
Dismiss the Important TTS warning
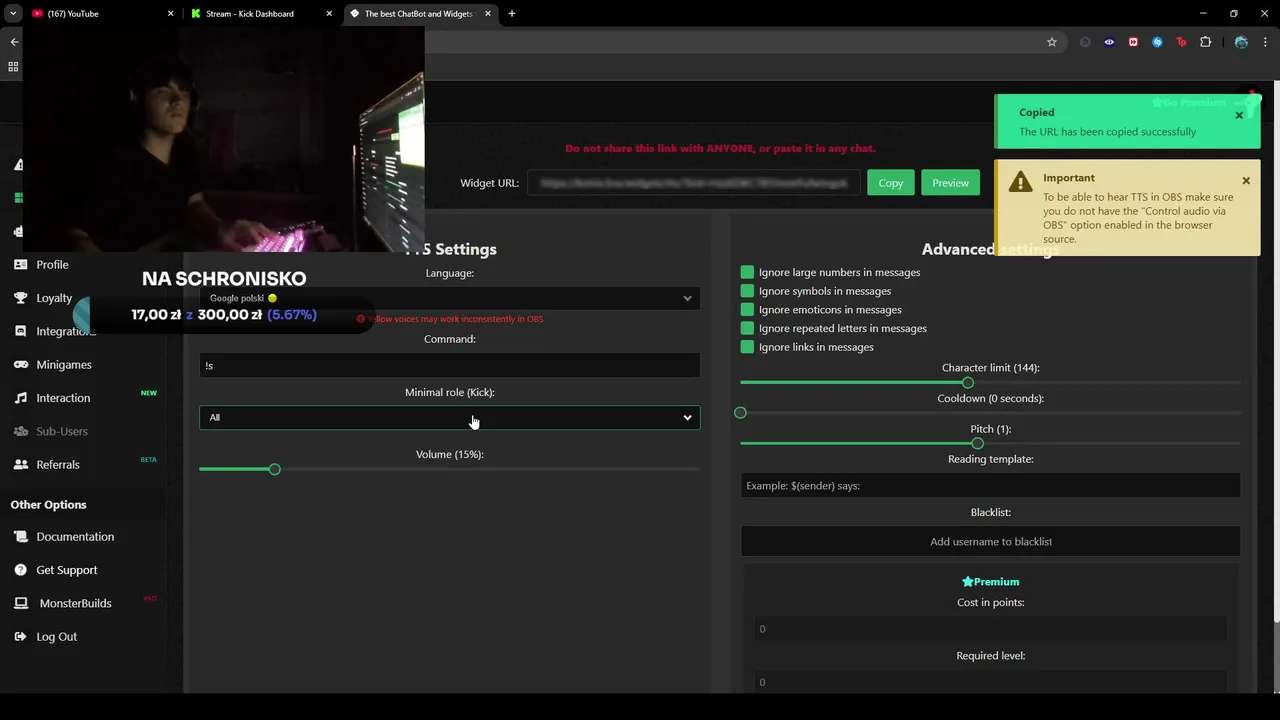(x=1246, y=181)
